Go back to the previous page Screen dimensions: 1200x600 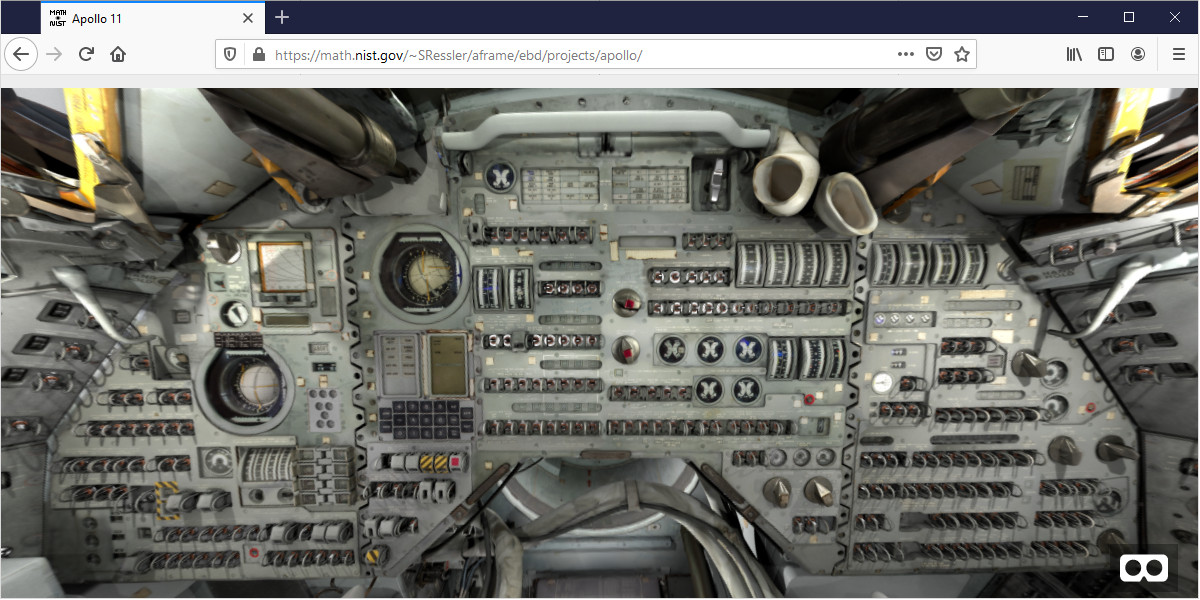pyautogui.click(x=21, y=54)
